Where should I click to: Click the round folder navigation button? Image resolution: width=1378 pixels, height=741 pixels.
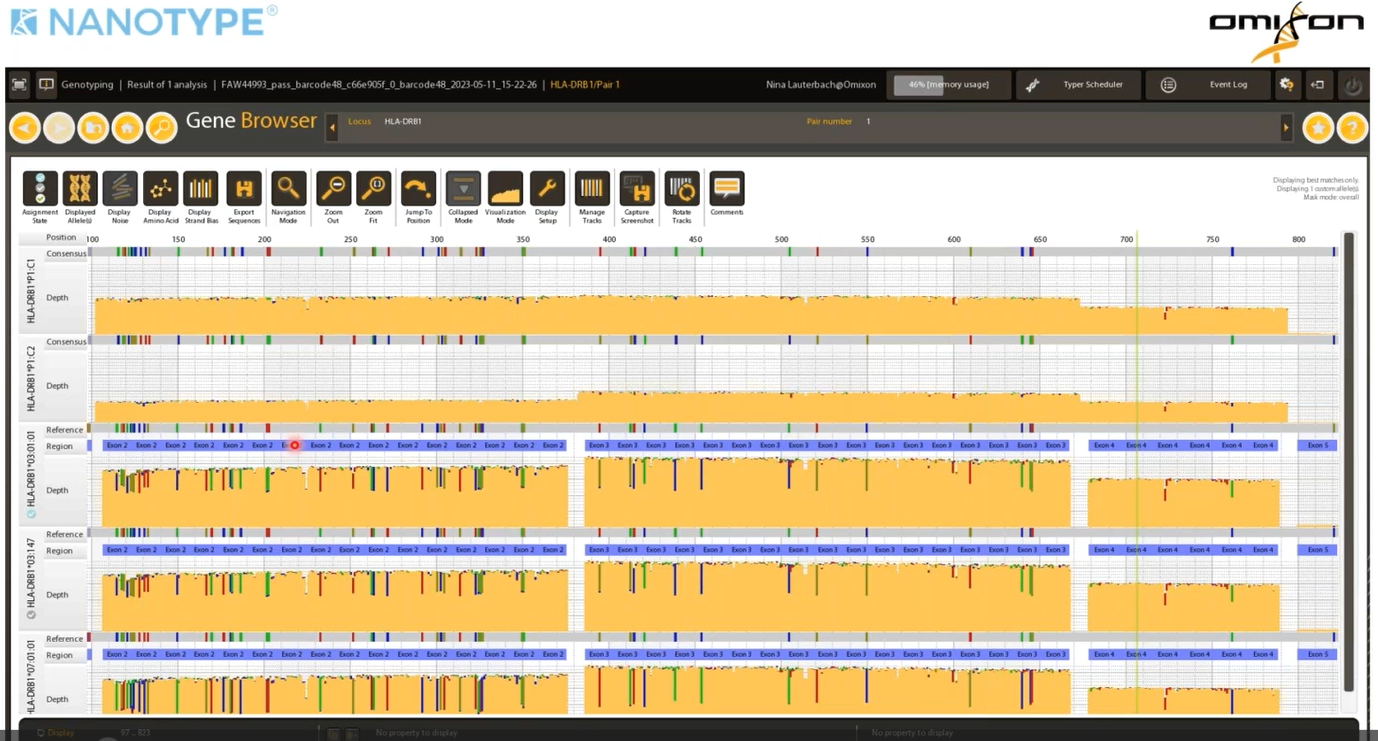pos(93,127)
